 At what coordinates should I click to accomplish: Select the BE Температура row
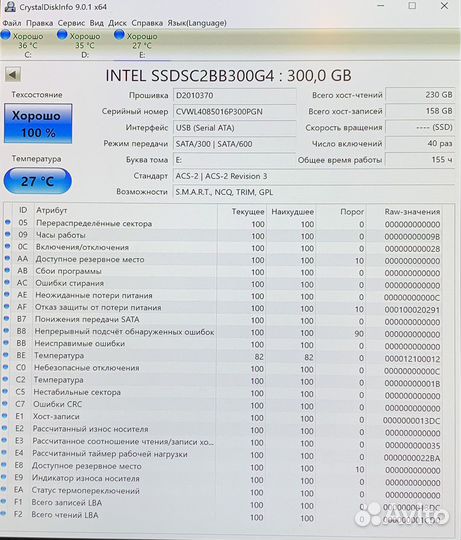[x=222, y=357]
